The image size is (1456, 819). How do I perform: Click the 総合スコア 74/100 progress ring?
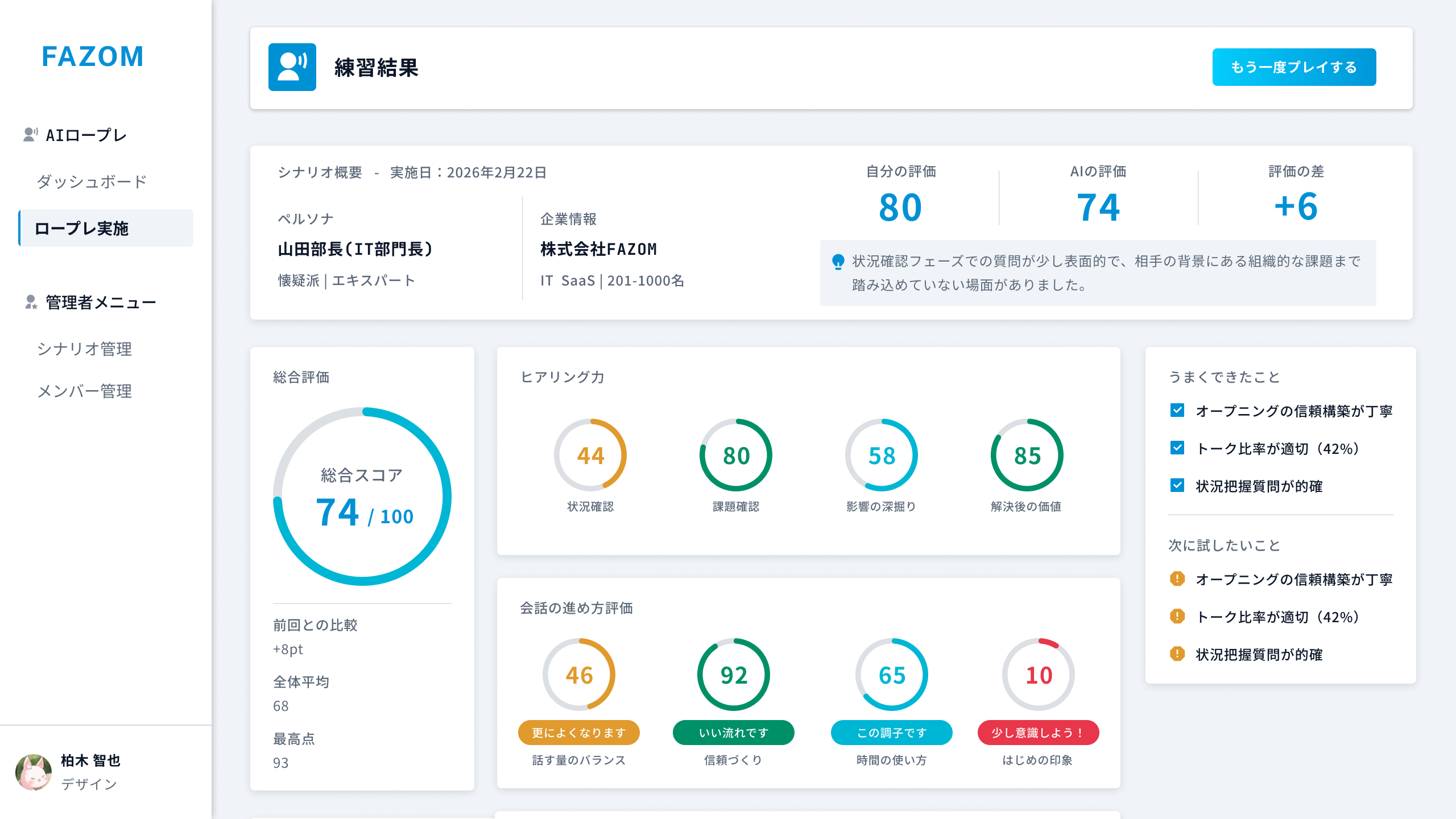pos(362,495)
